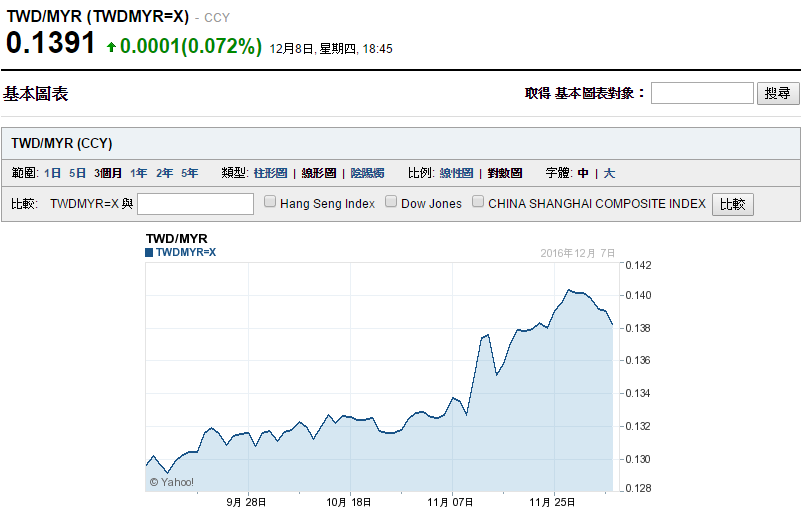Set scale to 線性圖
The width and height of the screenshot is (810, 520).
point(456,173)
